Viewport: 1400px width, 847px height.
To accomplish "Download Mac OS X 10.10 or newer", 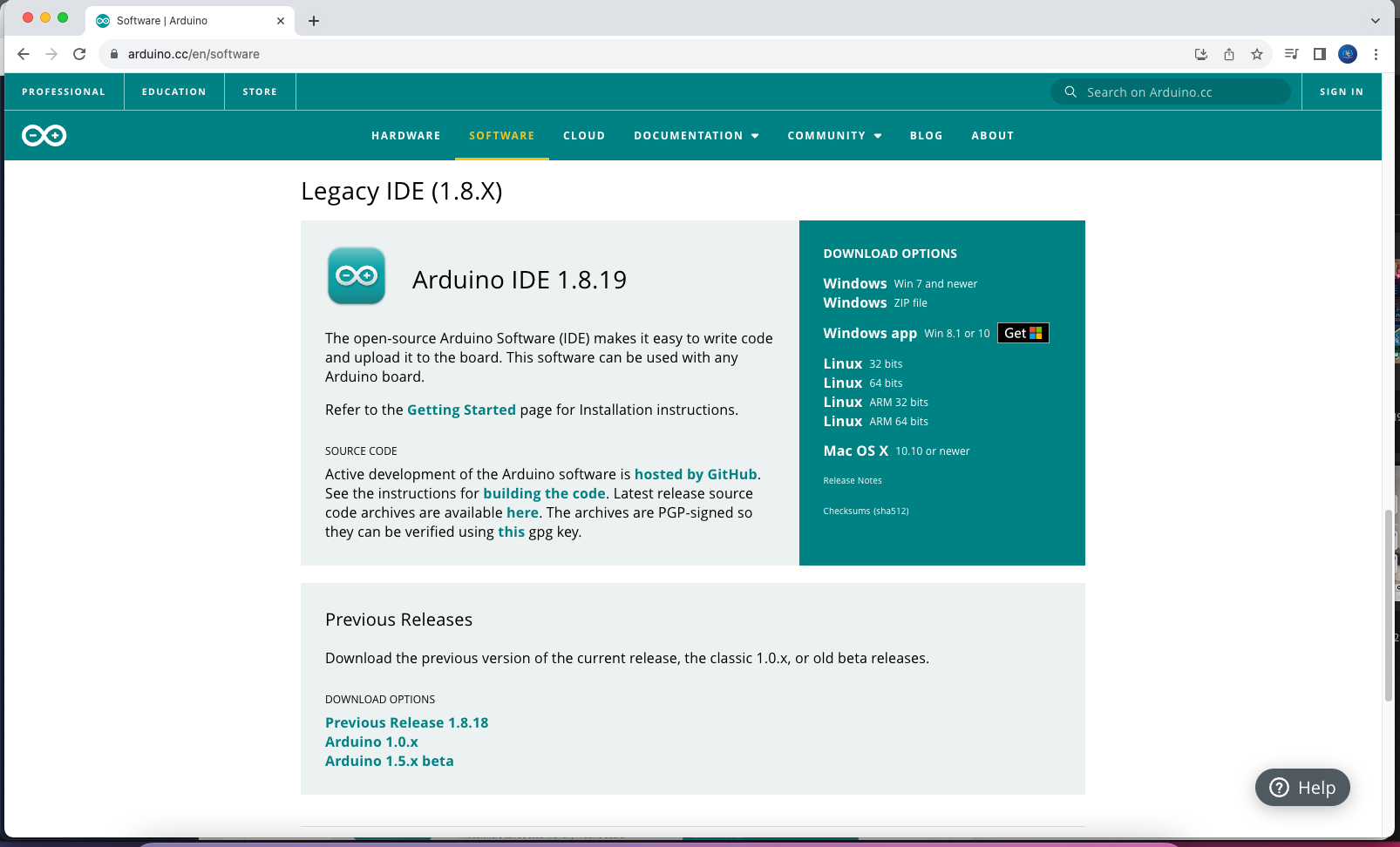I will [x=896, y=451].
